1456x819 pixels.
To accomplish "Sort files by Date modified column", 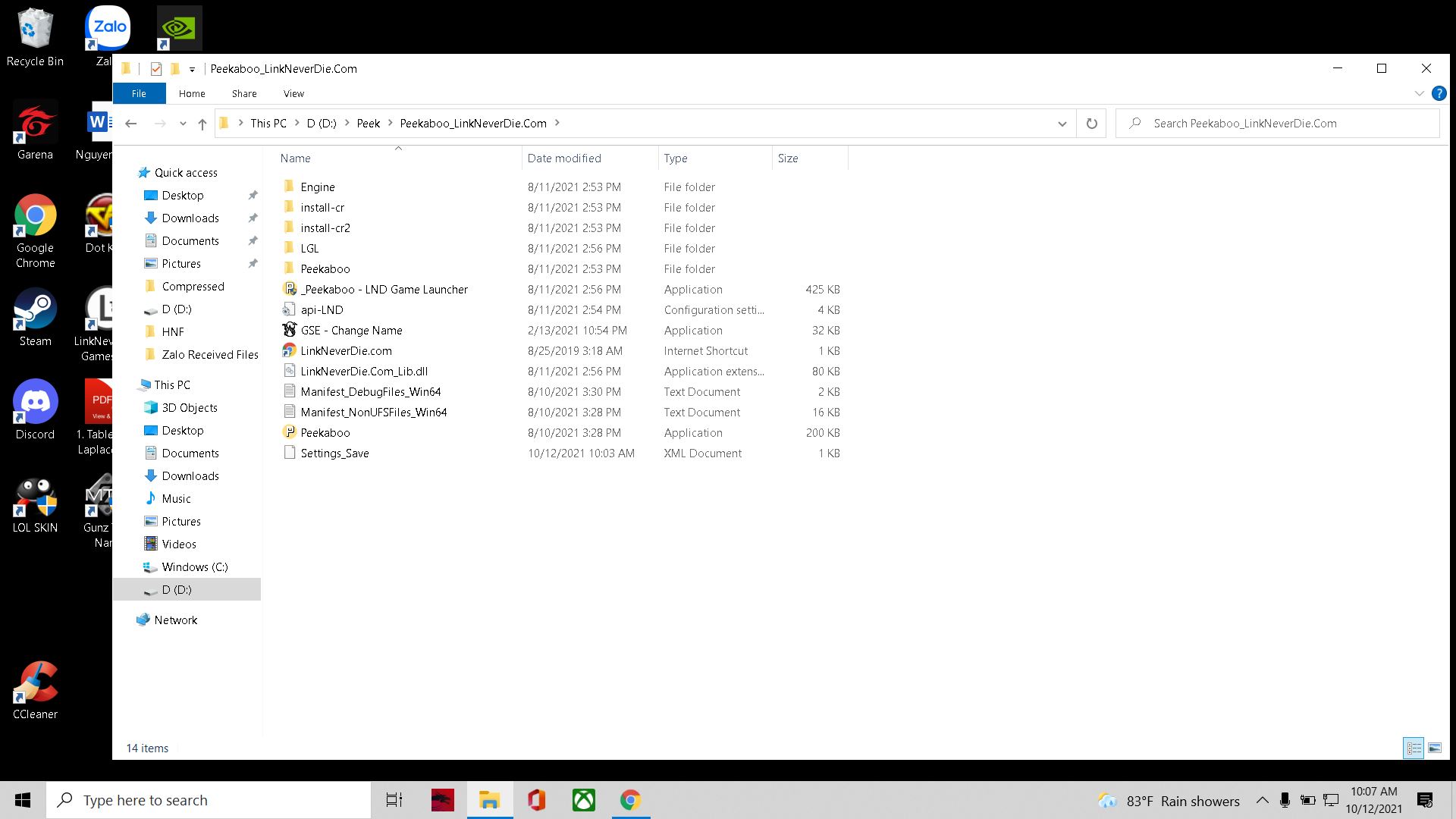I will click(x=564, y=158).
